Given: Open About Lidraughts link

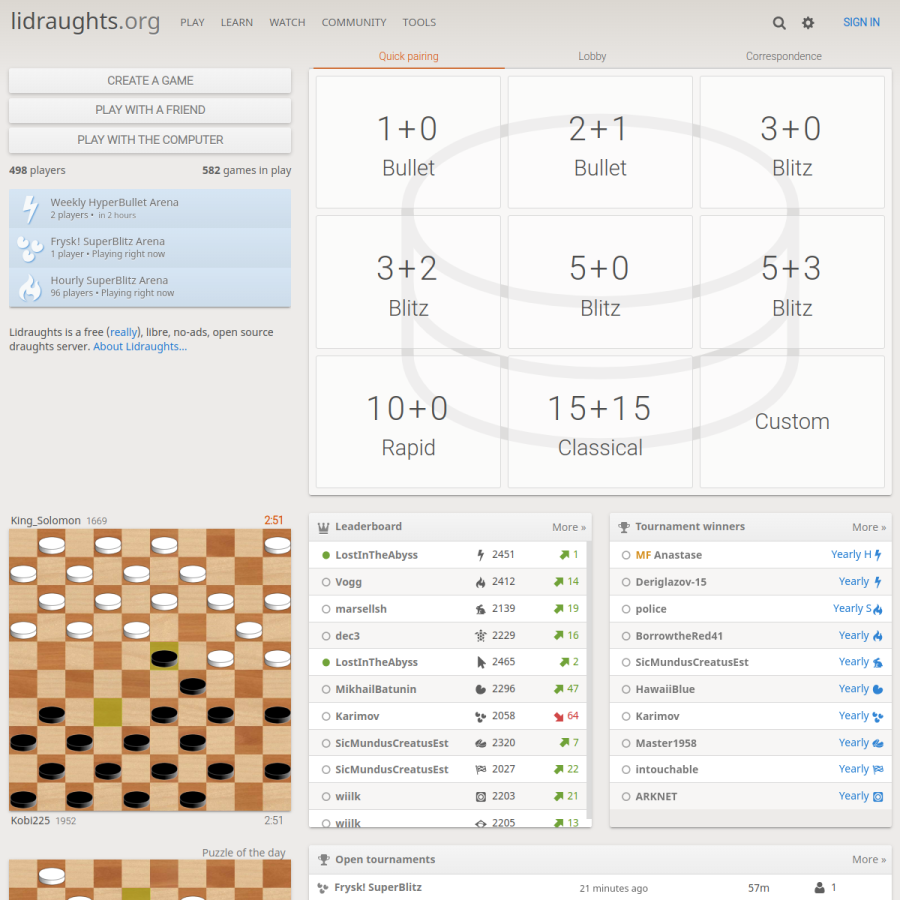Looking at the screenshot, I should click(140, 347).
